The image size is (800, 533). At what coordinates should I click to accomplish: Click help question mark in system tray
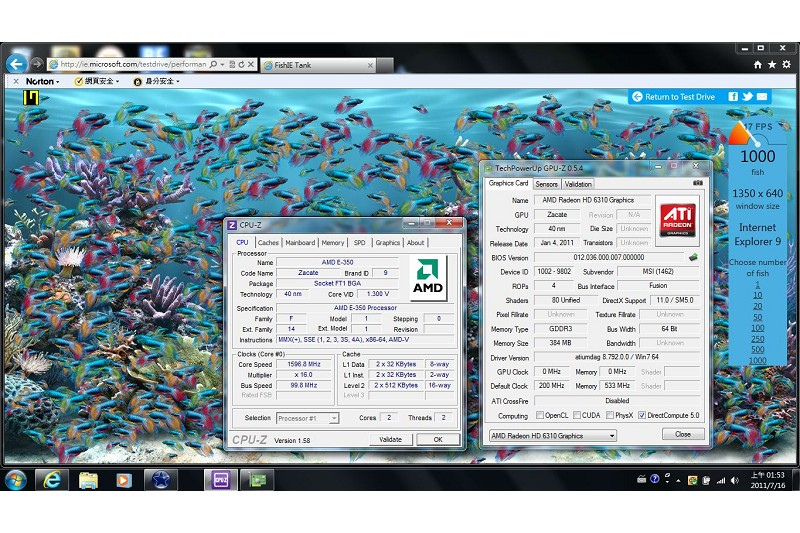click(655, 478)
